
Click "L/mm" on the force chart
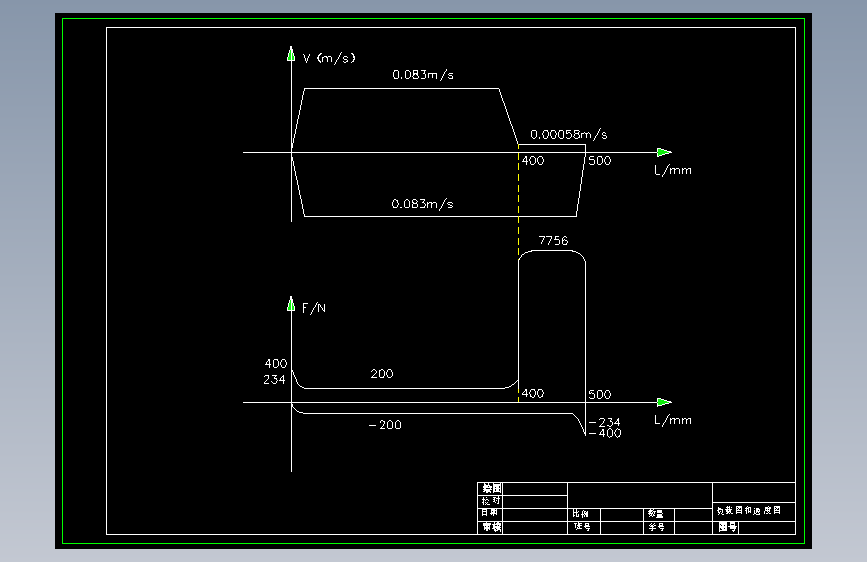click(x=673, y=420)
